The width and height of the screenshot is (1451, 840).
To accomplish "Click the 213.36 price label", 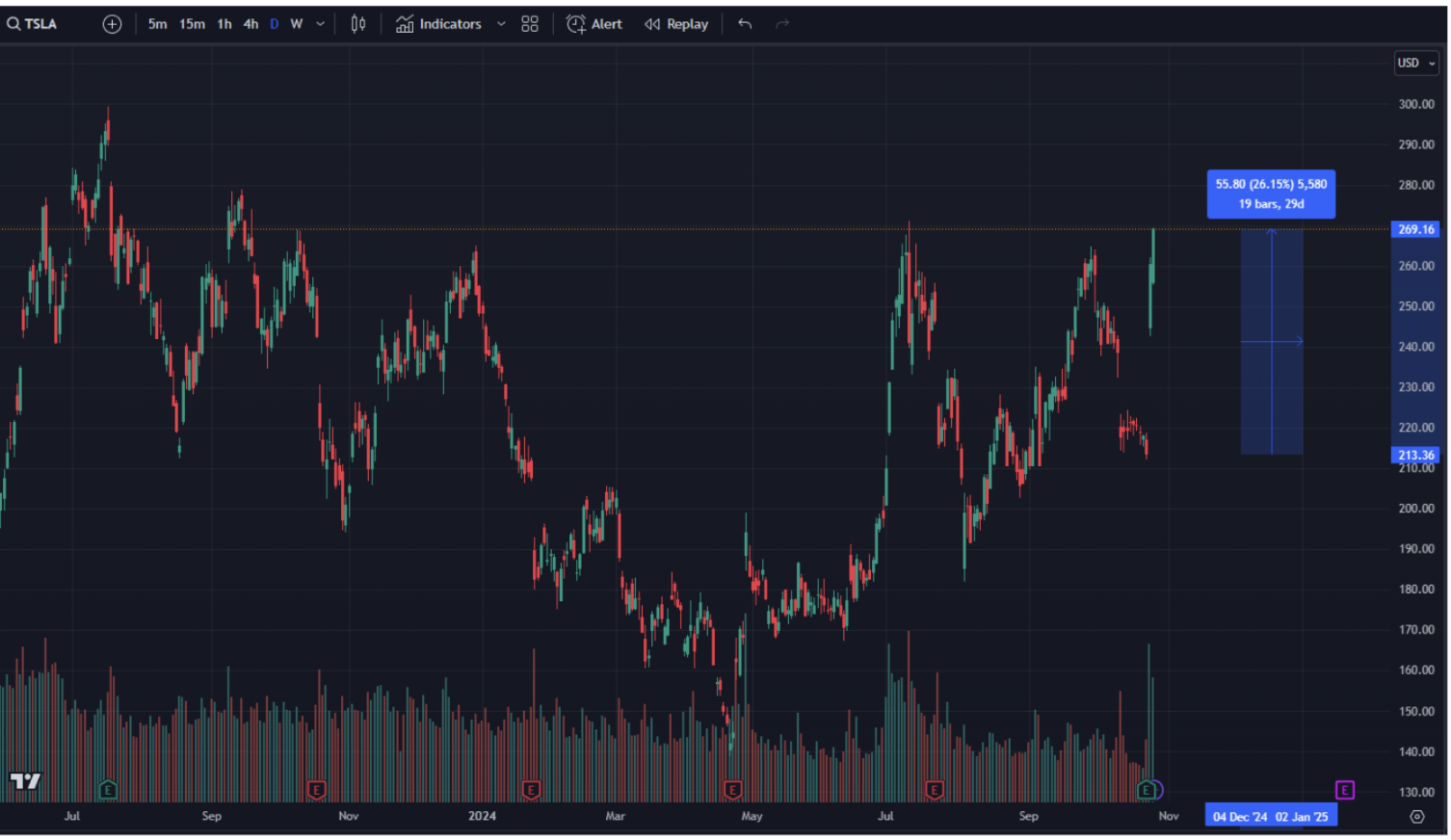I will pos(1416,455).
